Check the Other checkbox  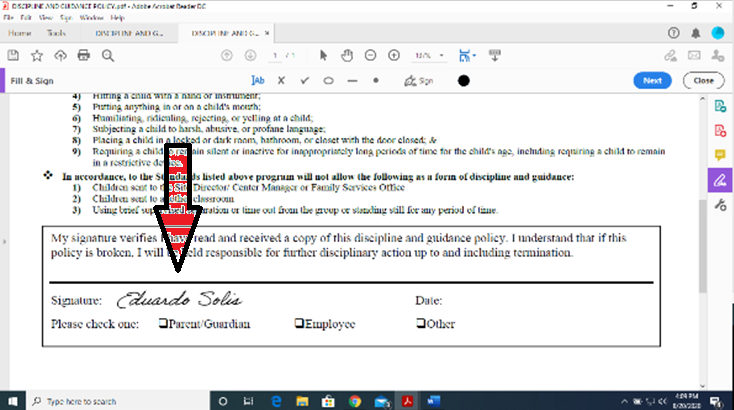point(420,324)
